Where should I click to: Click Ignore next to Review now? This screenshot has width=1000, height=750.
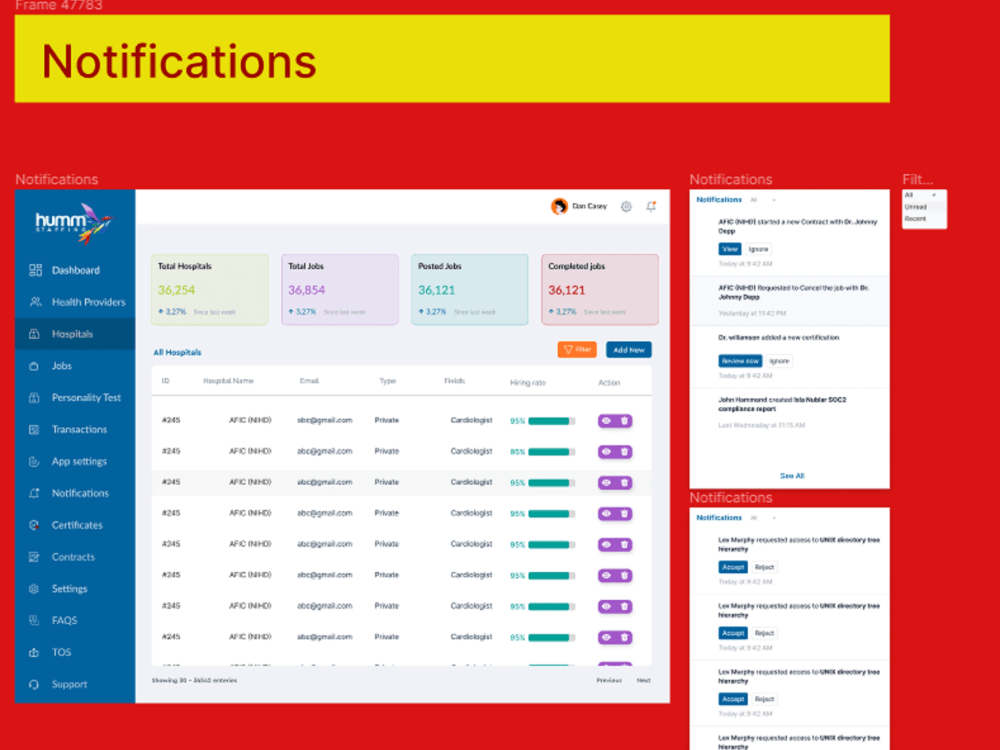pyautogui.click(x=779, y=361)
